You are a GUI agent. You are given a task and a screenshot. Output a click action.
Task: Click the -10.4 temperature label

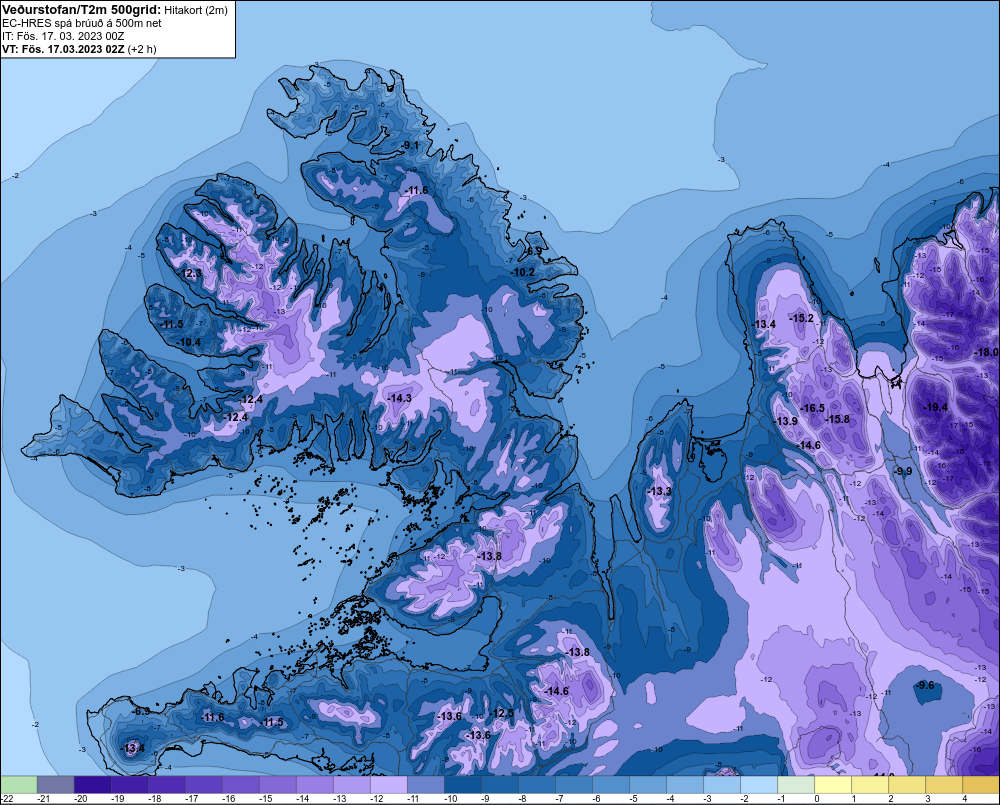[x=189, y=342]
